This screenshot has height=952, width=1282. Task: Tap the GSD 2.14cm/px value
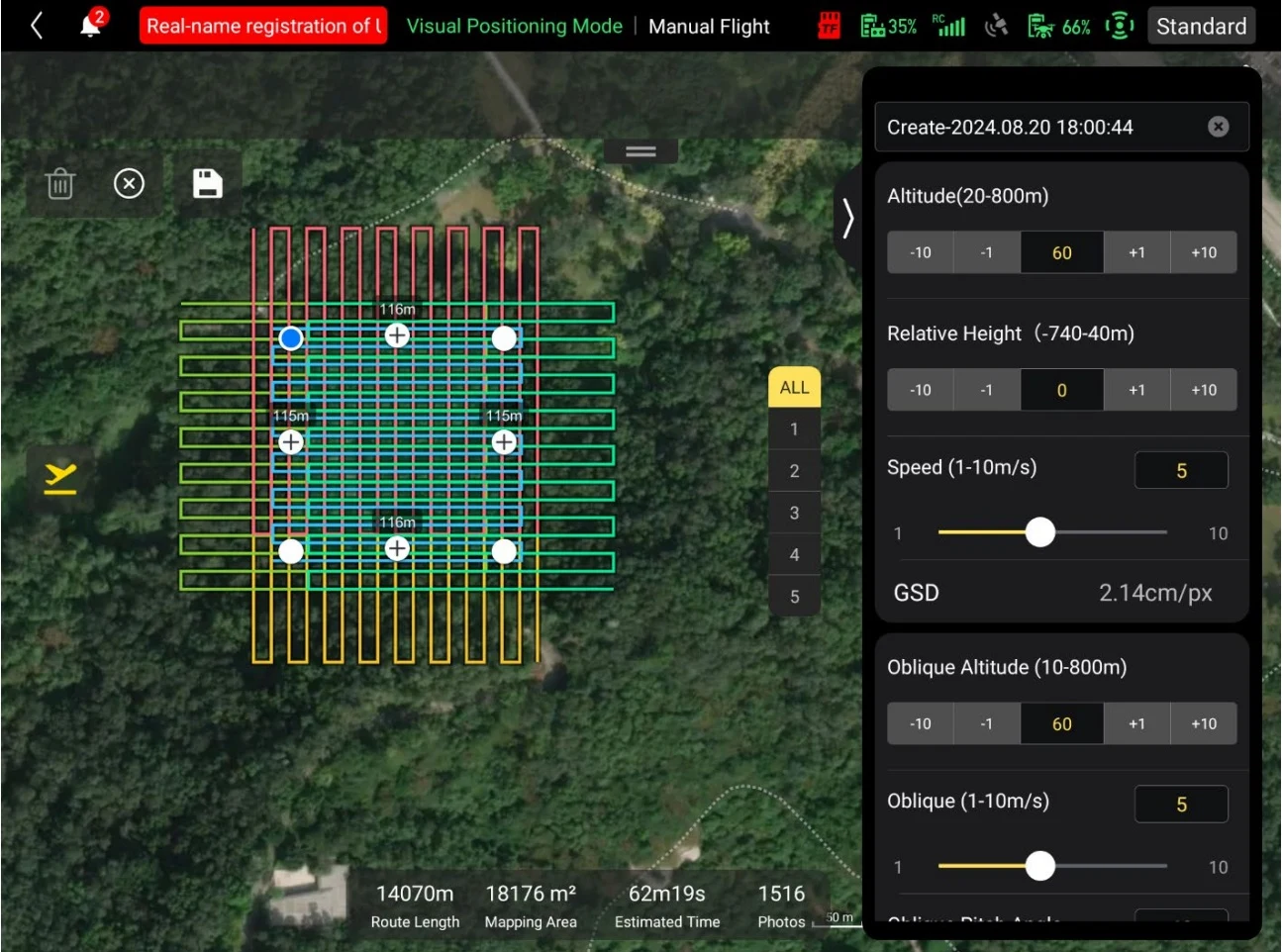1155,593
